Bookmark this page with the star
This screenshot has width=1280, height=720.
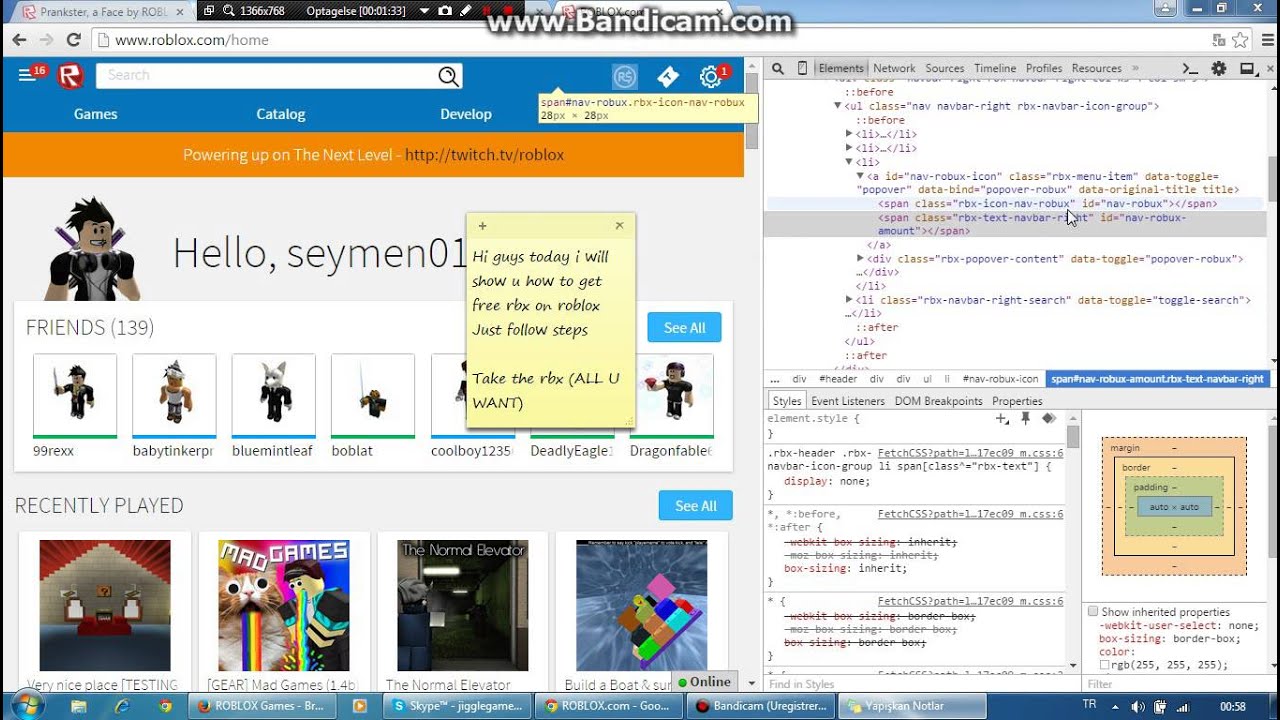click(x=1240, y=40)
